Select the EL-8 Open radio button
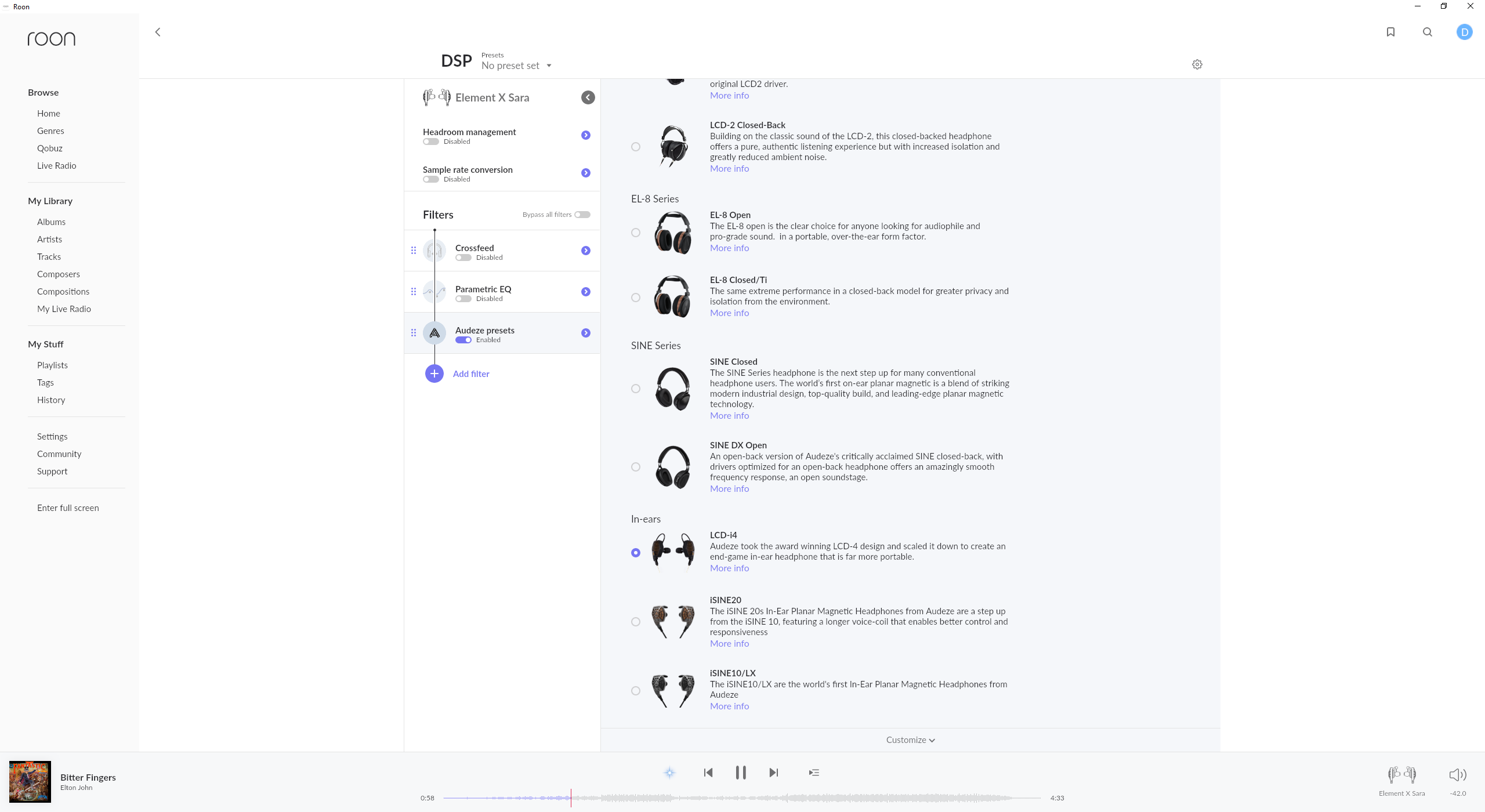Image resolution: width=1485 pixels, height=812 pixels. (x=636, y=233)
